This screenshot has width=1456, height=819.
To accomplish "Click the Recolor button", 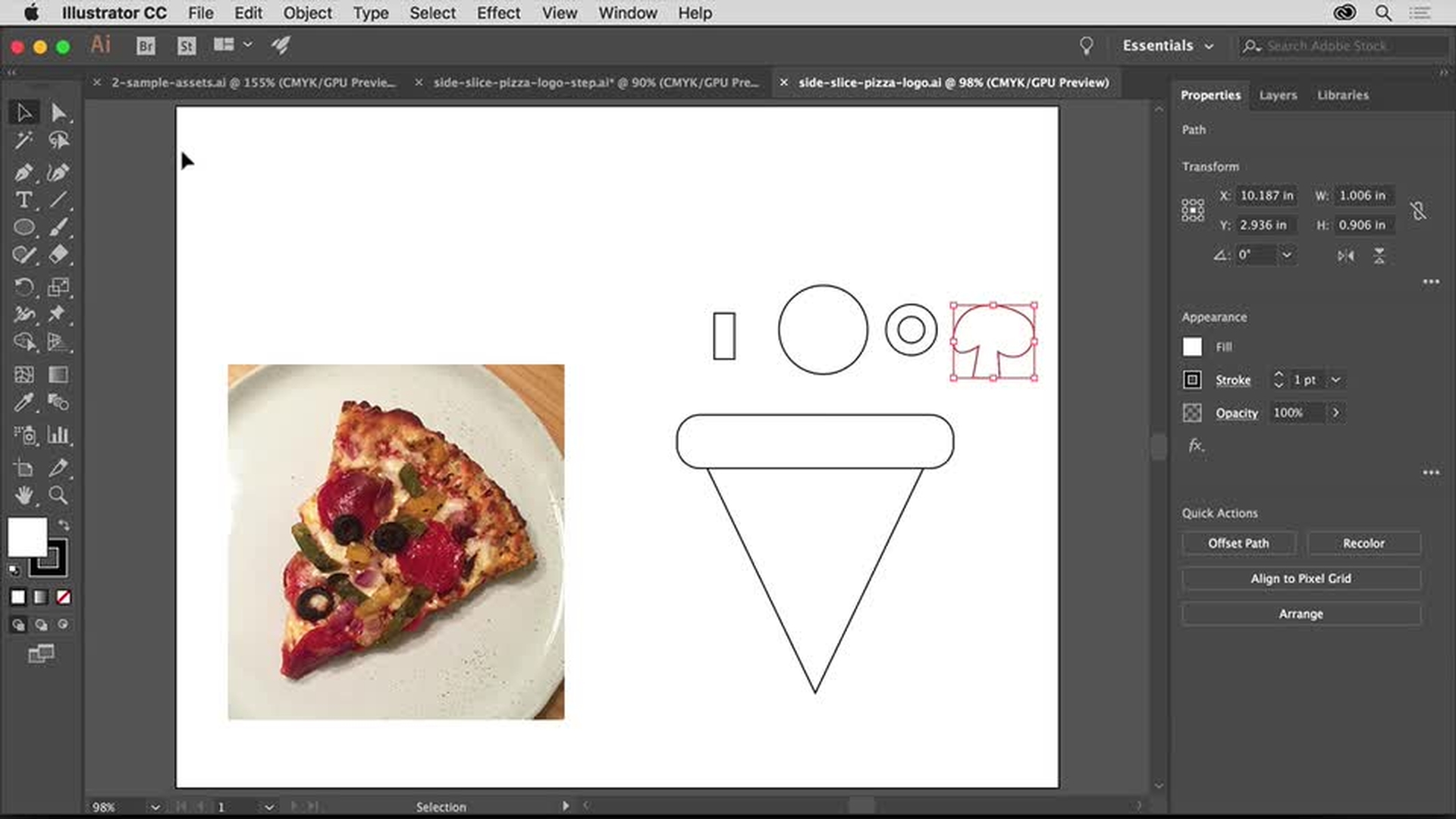I will point(1363,543).
